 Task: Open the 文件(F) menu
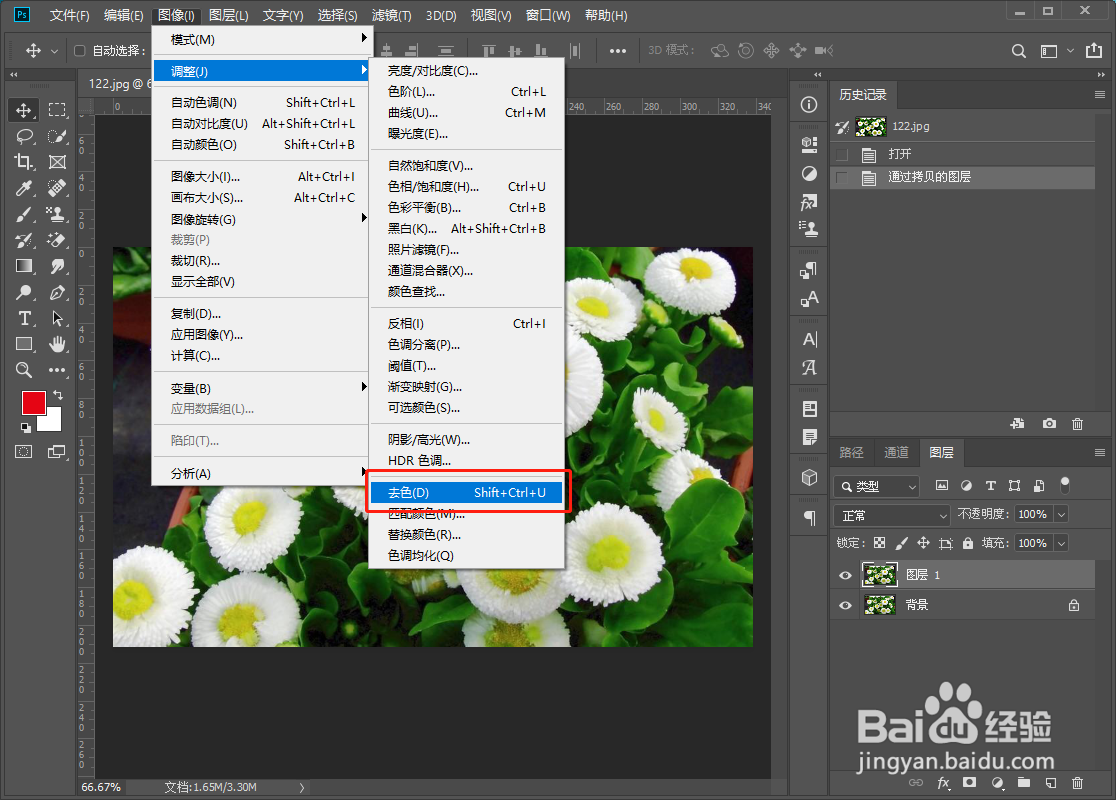[69, 15]
